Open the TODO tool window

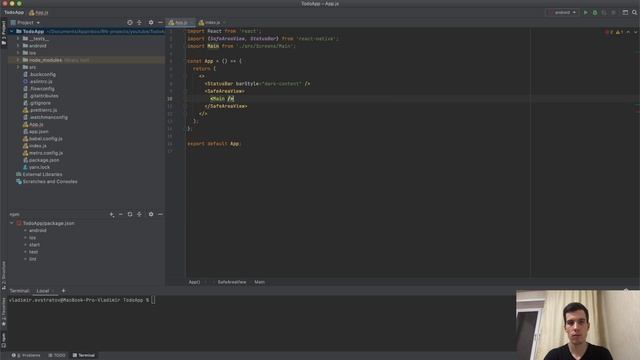coord(57,356)
